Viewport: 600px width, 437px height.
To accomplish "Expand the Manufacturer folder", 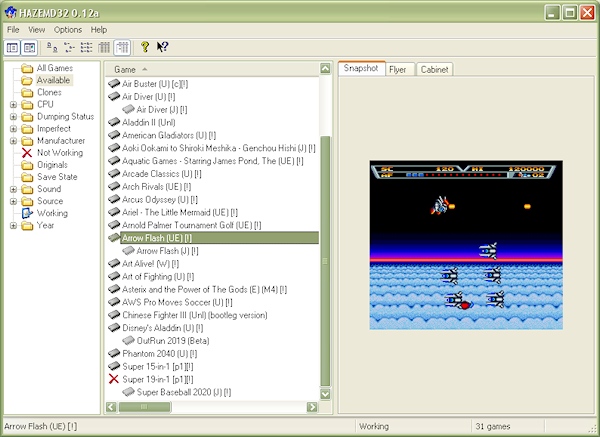I will 13,141.
